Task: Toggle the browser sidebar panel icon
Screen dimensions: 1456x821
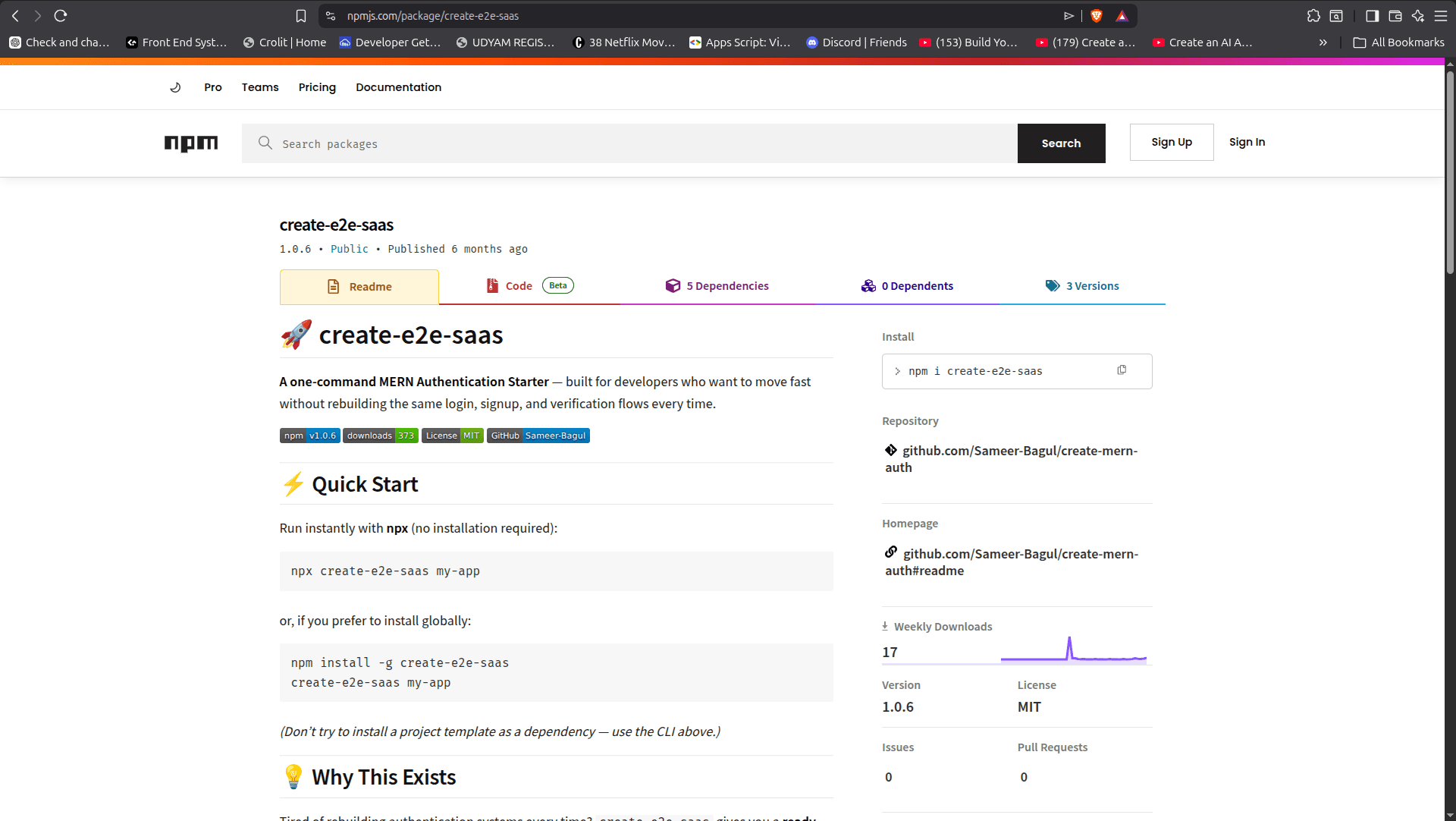Action: (x=1372, y=16)
